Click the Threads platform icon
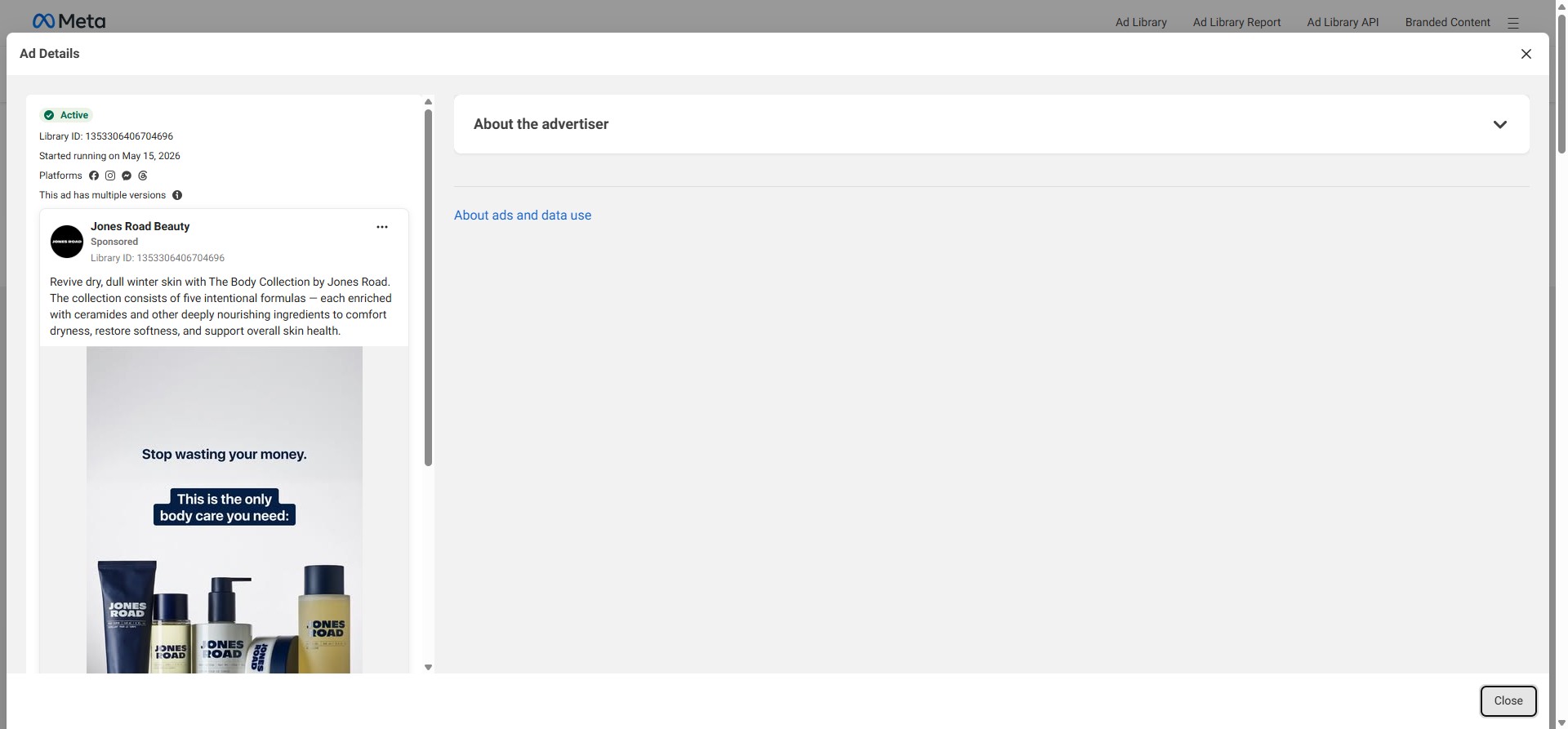1568x729 pixels. 143,176
